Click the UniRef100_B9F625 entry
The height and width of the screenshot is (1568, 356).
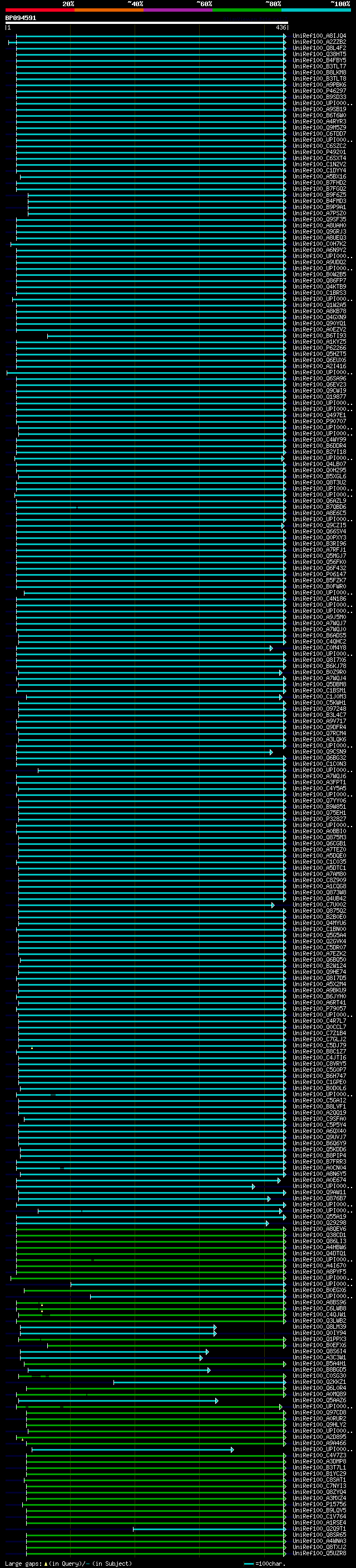[x=319, y=195]
